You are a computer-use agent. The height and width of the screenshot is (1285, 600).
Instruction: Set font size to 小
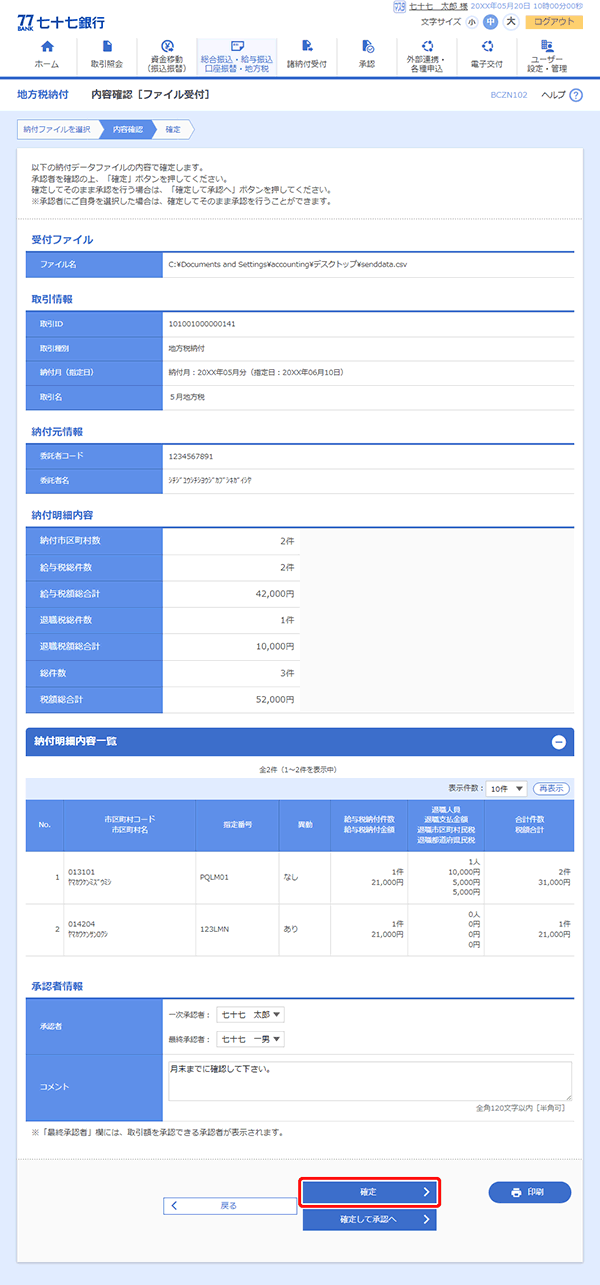click(x=472, y=22)
